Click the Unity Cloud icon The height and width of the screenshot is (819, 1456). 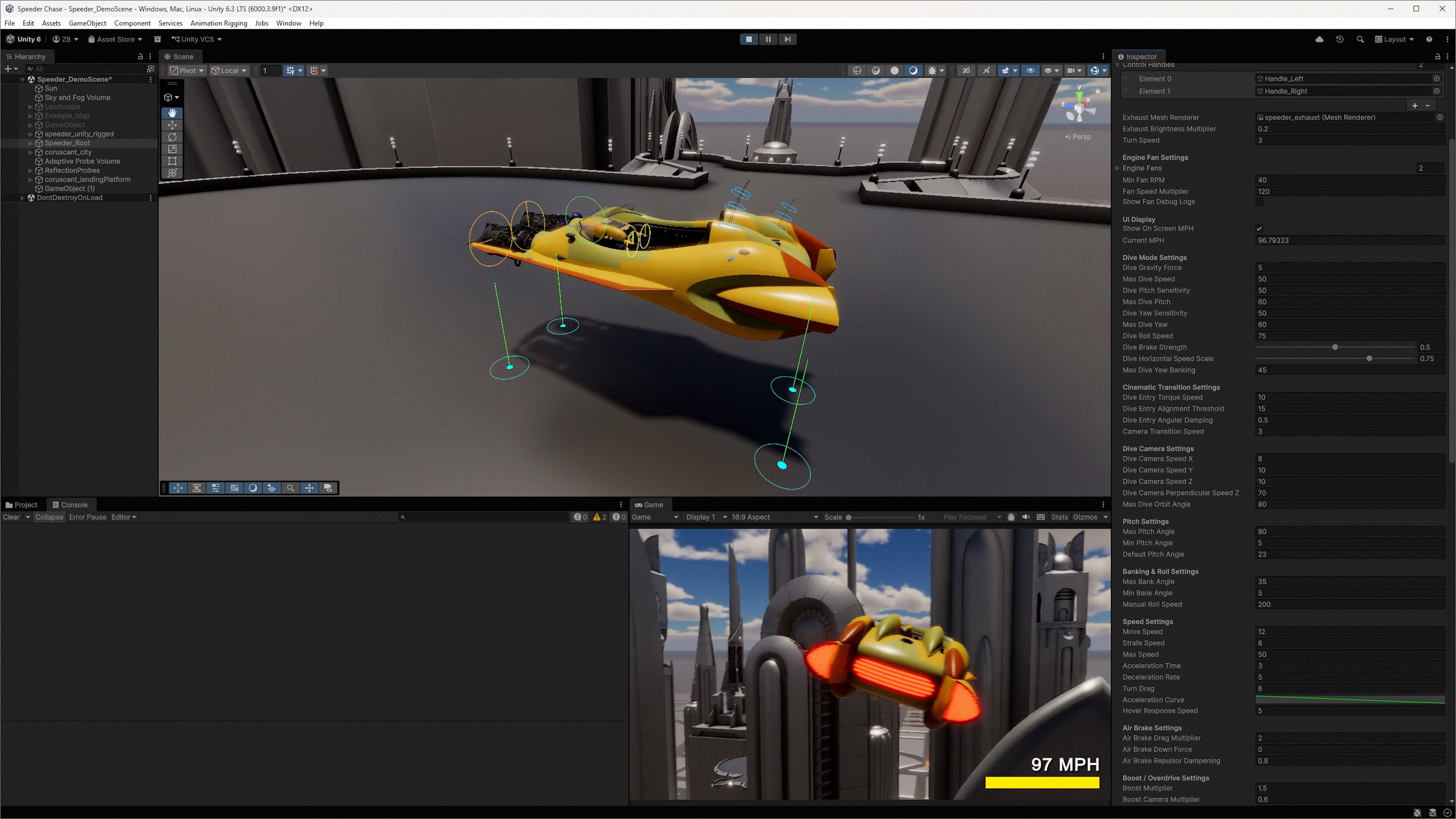click(1319, 39)
